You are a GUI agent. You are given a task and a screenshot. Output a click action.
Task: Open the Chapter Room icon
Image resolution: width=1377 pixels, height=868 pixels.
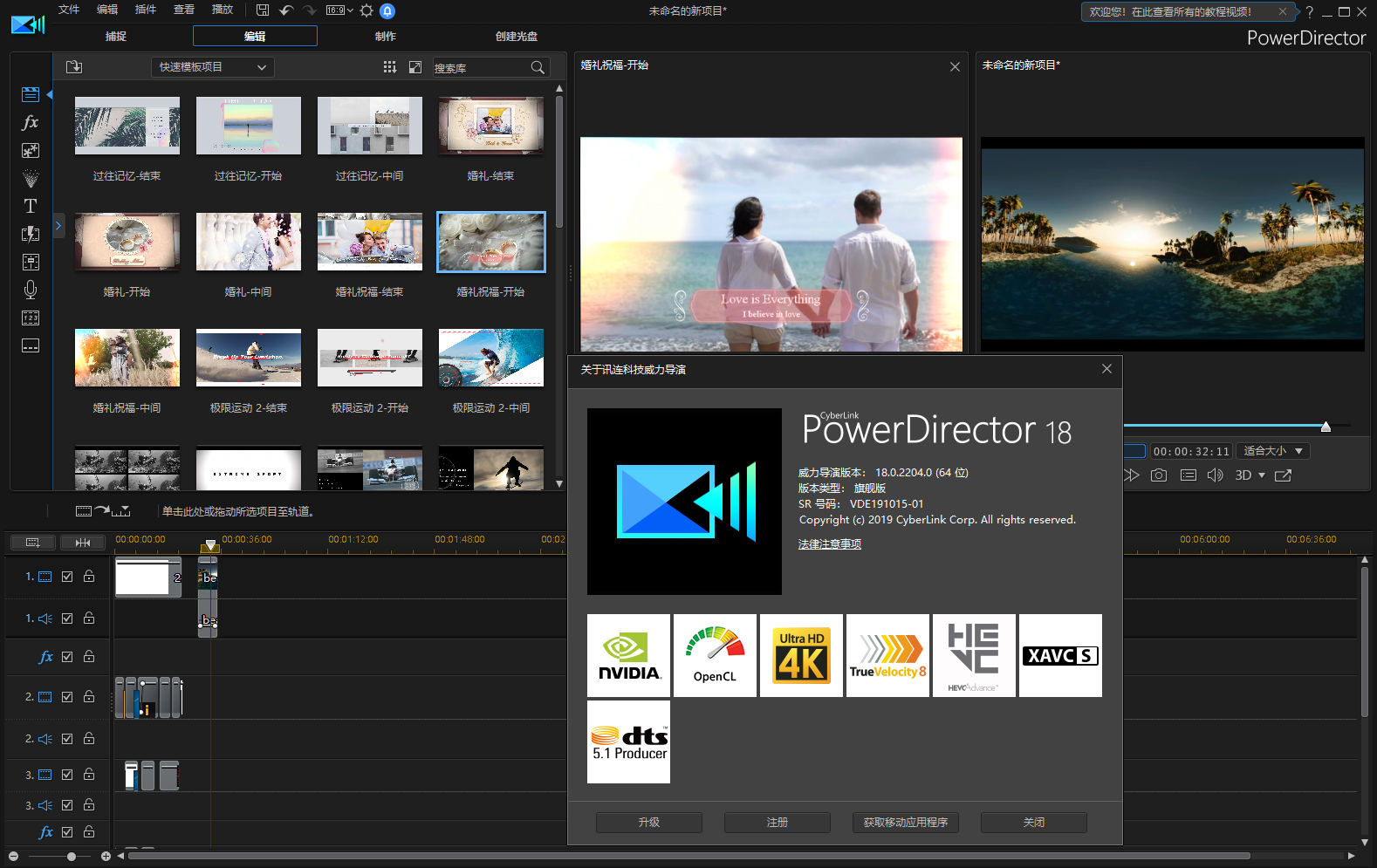pos(31,318)
